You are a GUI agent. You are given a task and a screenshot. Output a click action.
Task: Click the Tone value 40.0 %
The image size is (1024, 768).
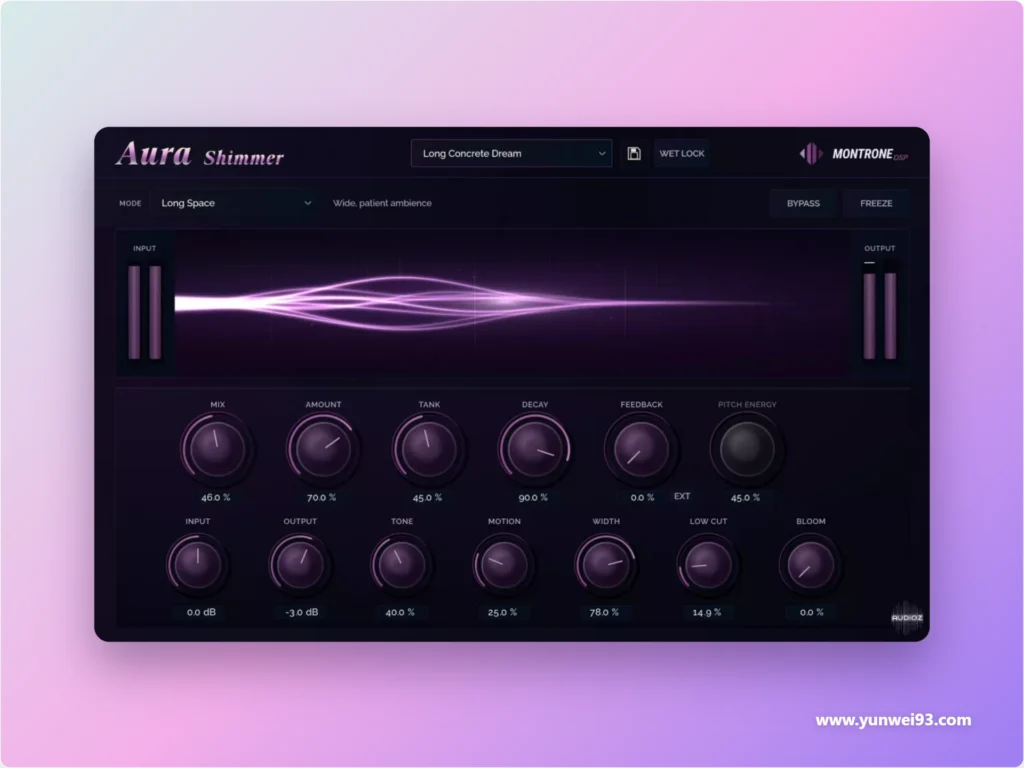[400, 612]
